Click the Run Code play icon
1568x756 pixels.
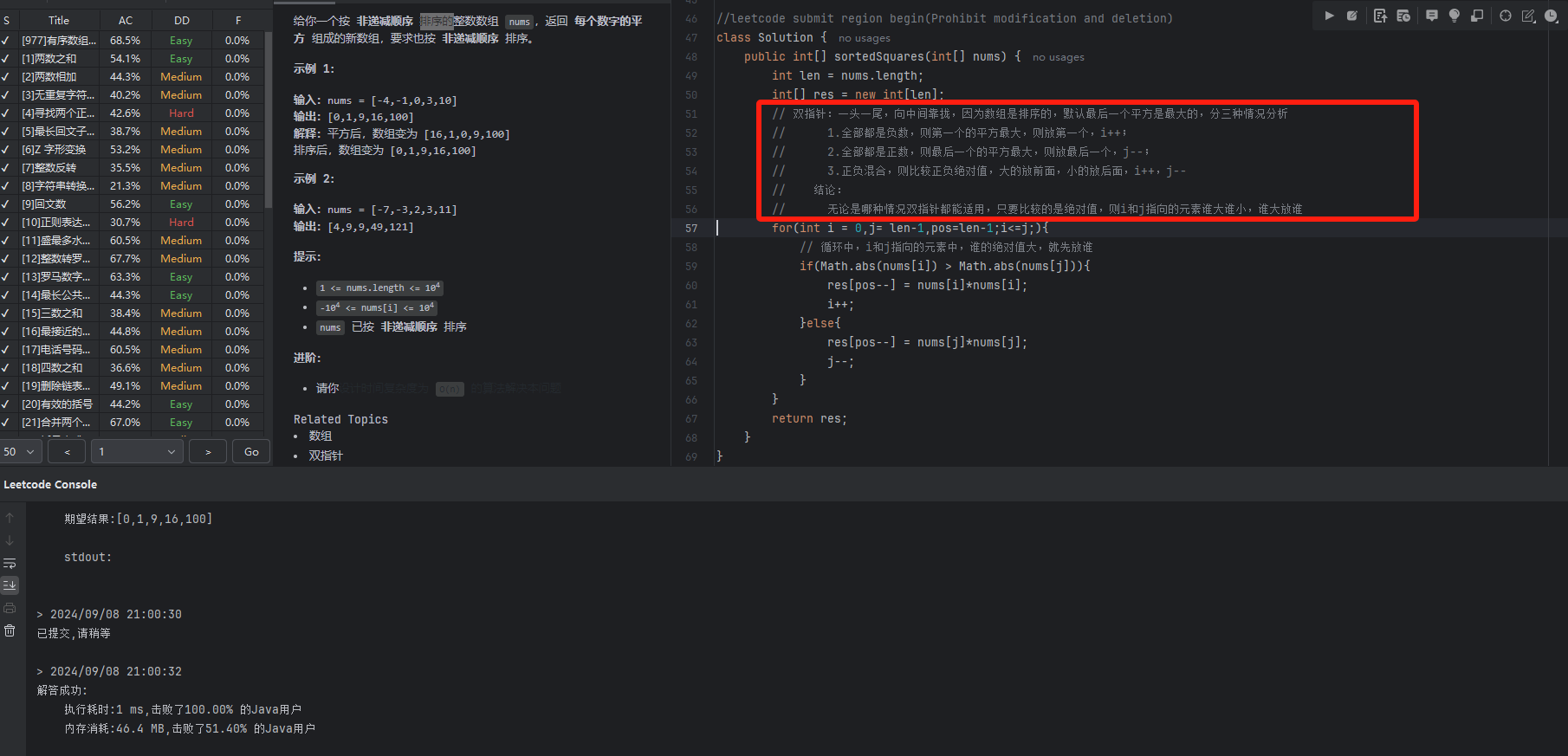tap(1329, 16)
